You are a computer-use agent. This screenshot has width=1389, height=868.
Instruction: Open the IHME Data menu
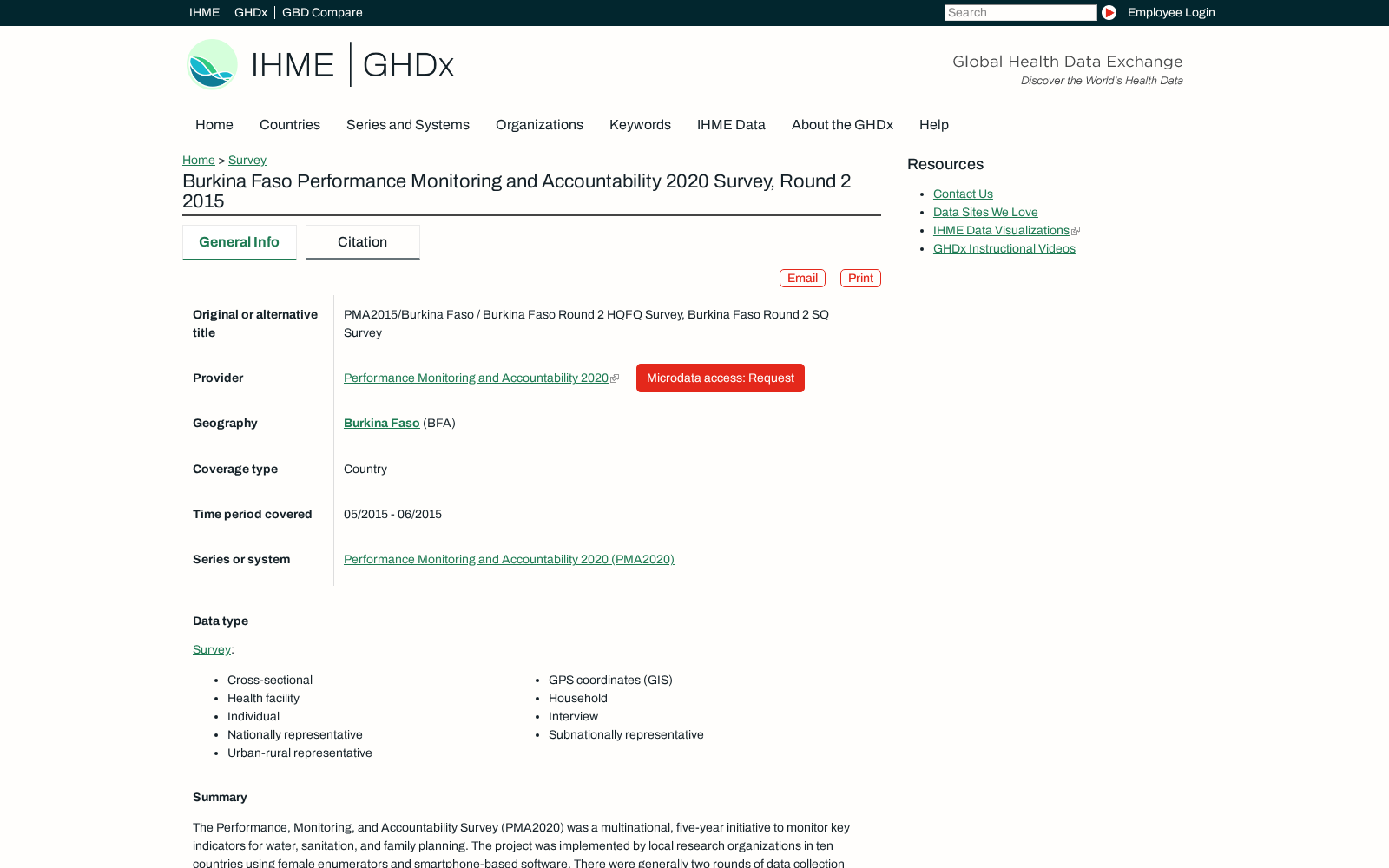click(x=731, y=125)
